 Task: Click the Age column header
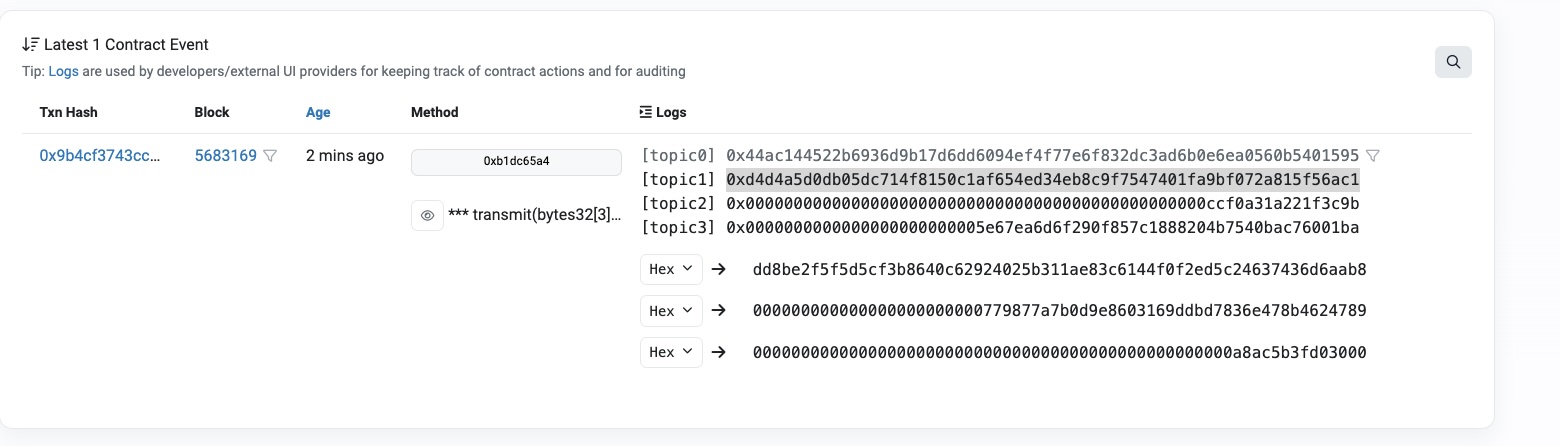[x=318, y=112]
